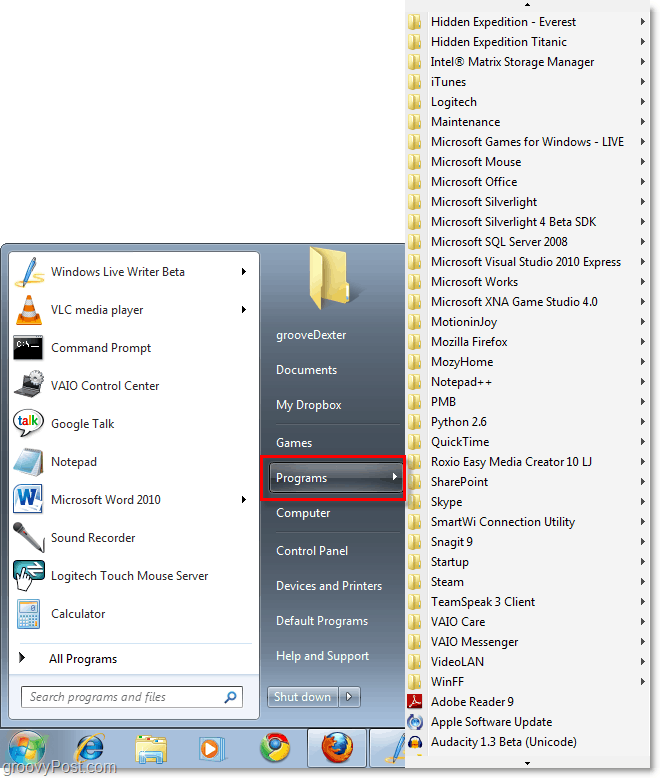Click the Audacity headphones icon

[x=414, y=742]
